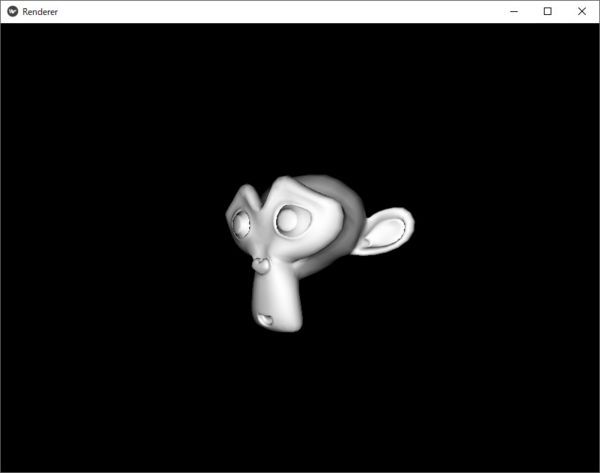This screenshot has height=473, width=600.
Task: Minimize the Renderer window
Action: 514,11
